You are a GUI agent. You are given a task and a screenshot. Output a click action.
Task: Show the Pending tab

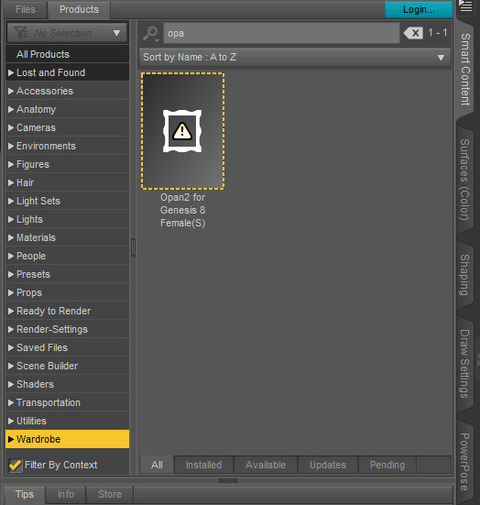pos(387,465)
